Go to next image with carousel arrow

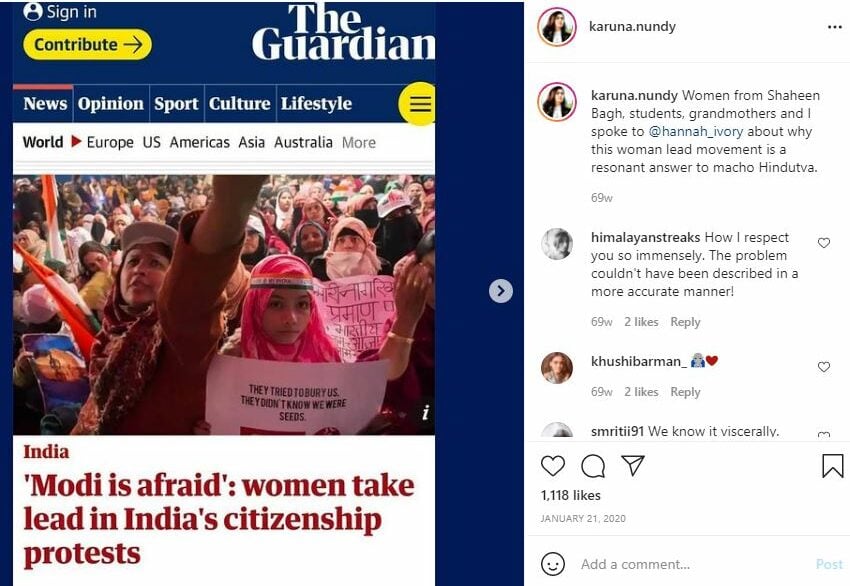click(x=500, y=291)
